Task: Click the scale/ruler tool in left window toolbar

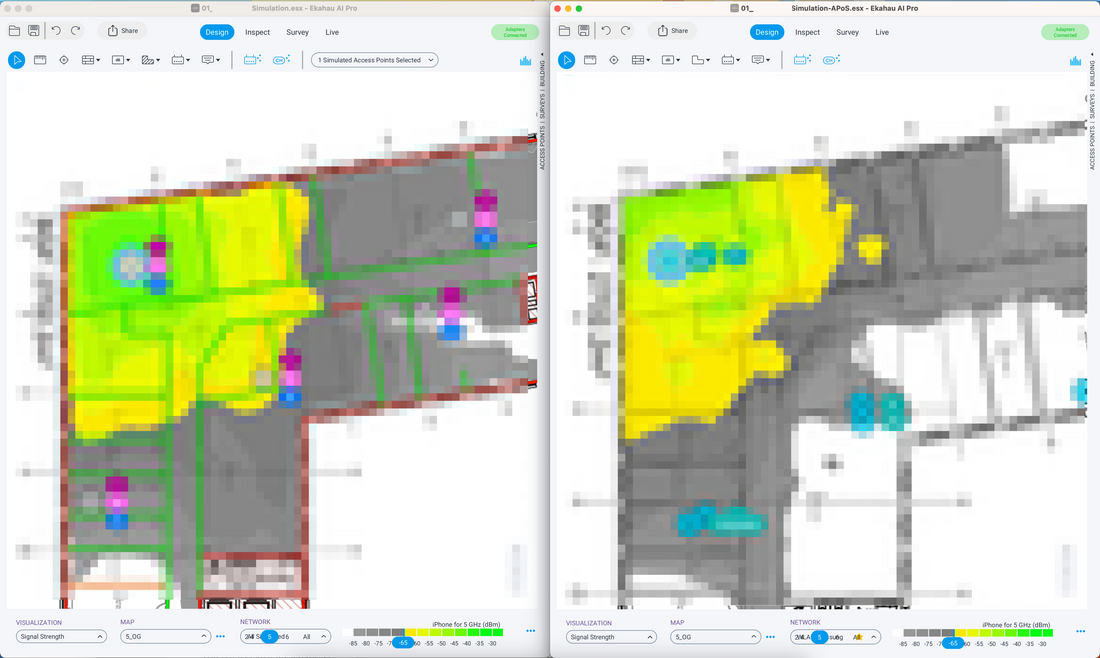Action: 180,60
